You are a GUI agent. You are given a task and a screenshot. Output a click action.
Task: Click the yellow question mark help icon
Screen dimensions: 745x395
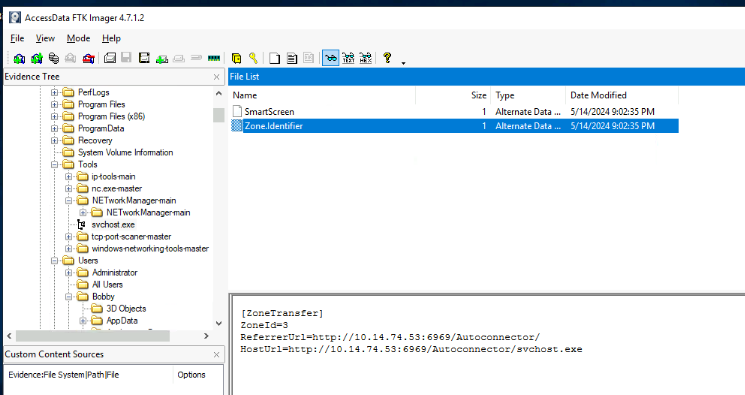(387, 58)
